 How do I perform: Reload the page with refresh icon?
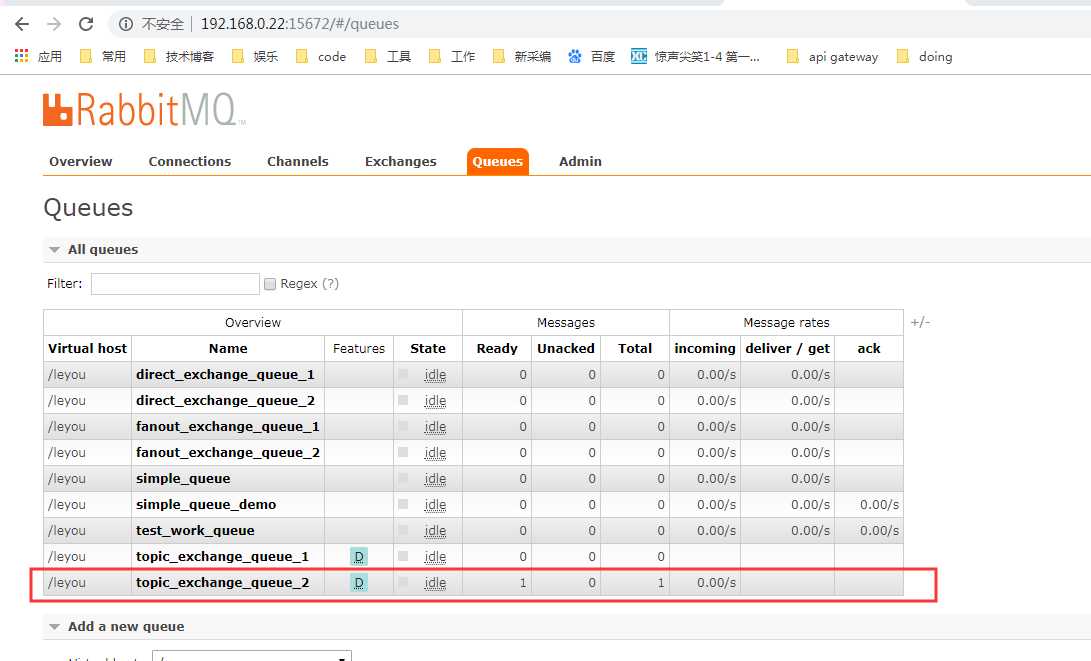click(x=86, y=24)
